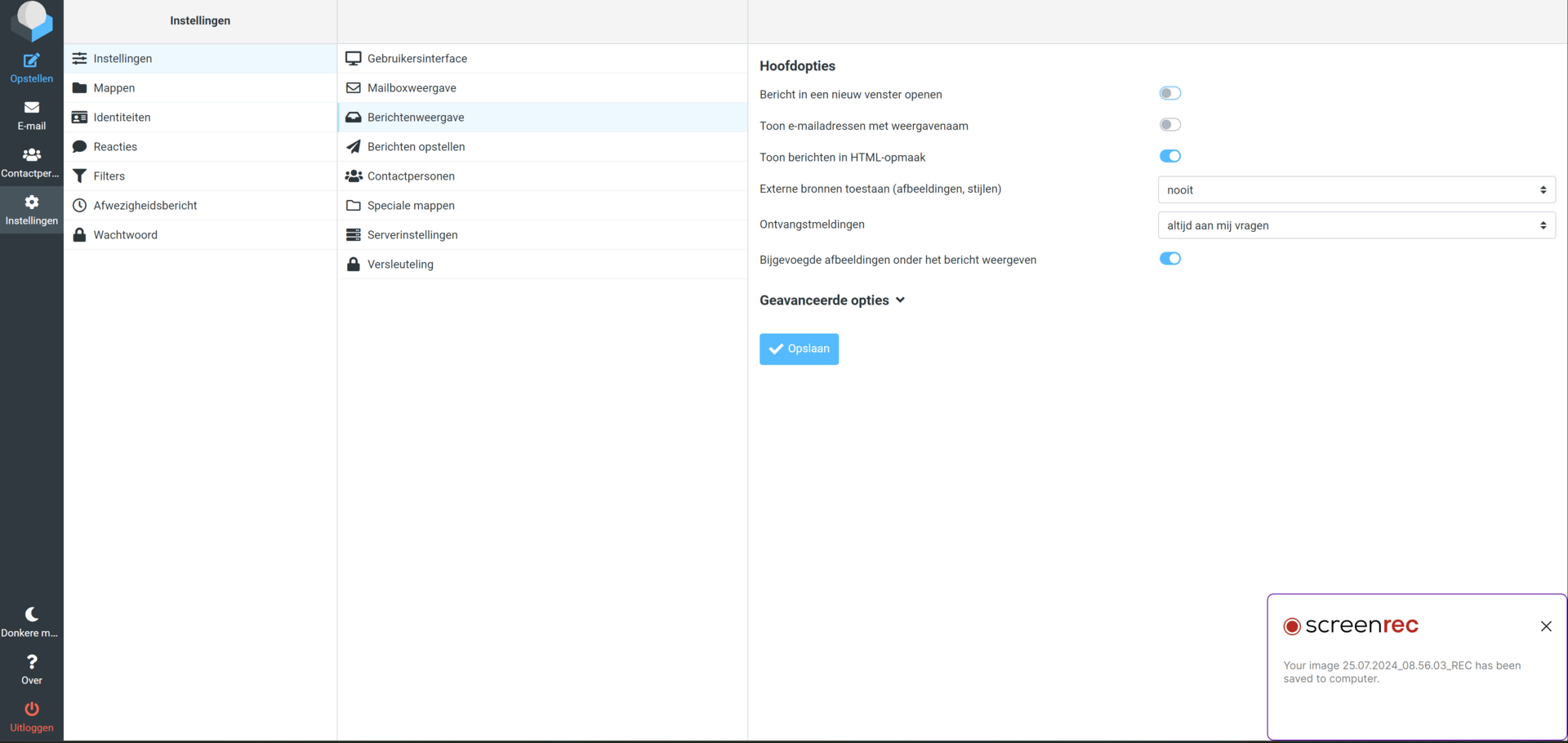Click the Uitloggen power icon
Screen dimensions: 1568x743
tap(31, 709)
